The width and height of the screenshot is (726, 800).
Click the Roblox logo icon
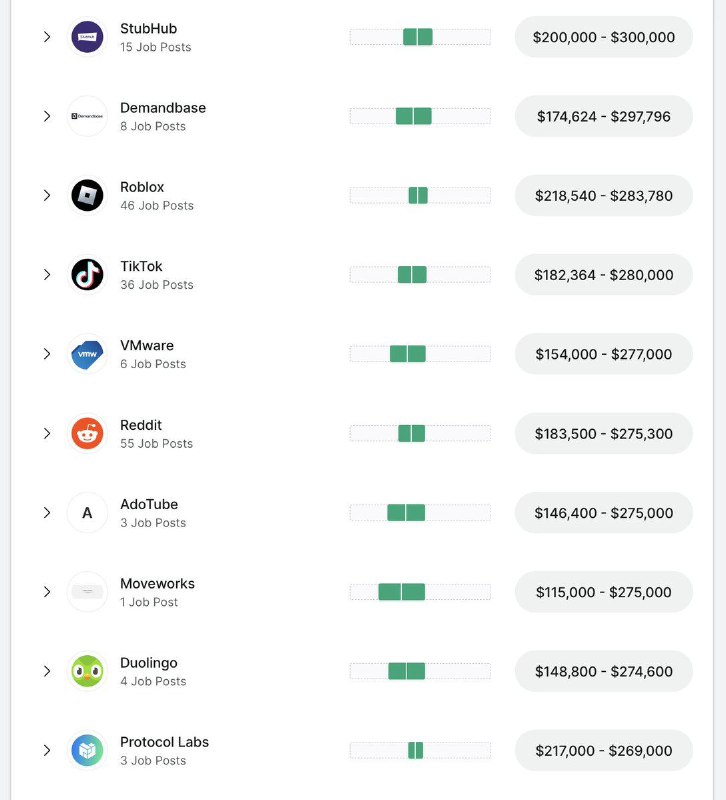[x=87, y=195]
